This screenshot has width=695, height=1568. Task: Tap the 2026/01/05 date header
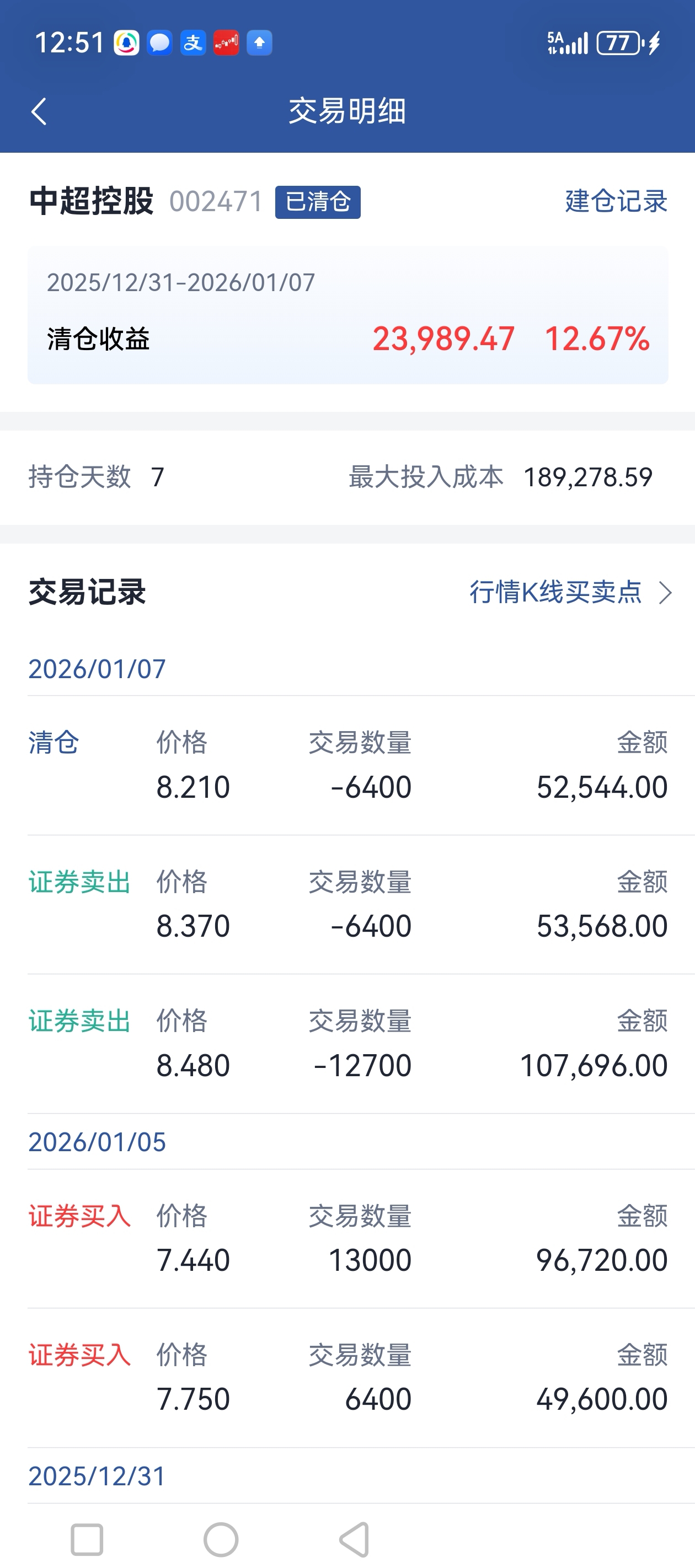tap(98, 1142)
